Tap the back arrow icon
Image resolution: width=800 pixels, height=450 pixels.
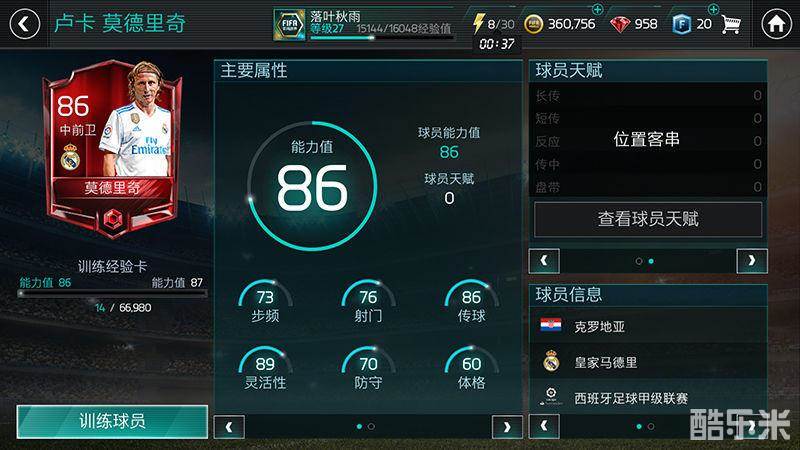coord(24,24)
